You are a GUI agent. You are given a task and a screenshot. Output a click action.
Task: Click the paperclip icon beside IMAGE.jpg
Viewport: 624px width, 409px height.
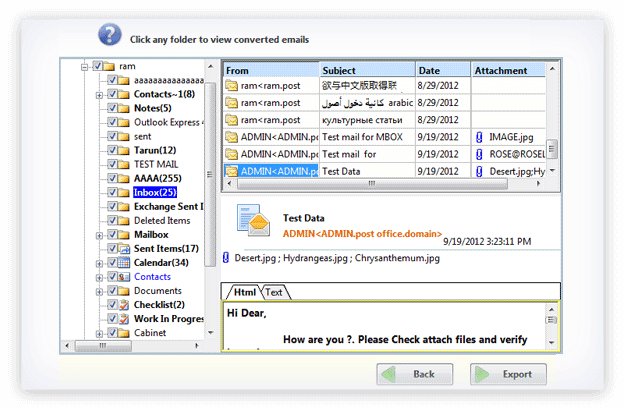tap(479, 136)
